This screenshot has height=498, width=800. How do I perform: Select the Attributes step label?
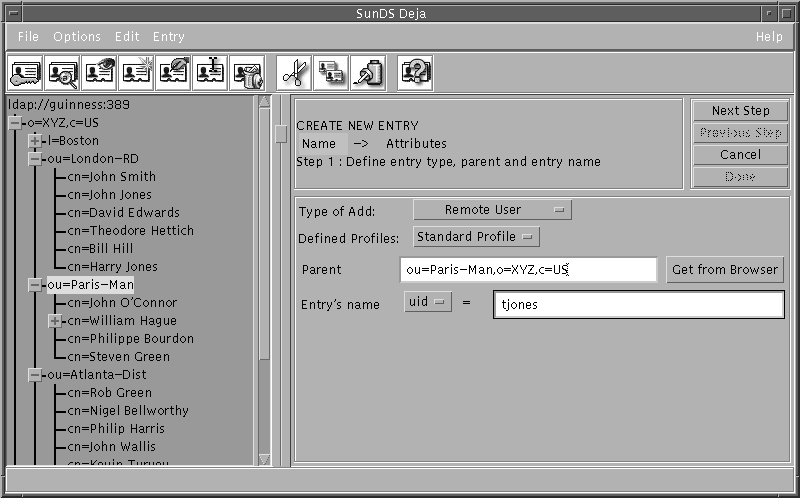(x=416, y=143)
